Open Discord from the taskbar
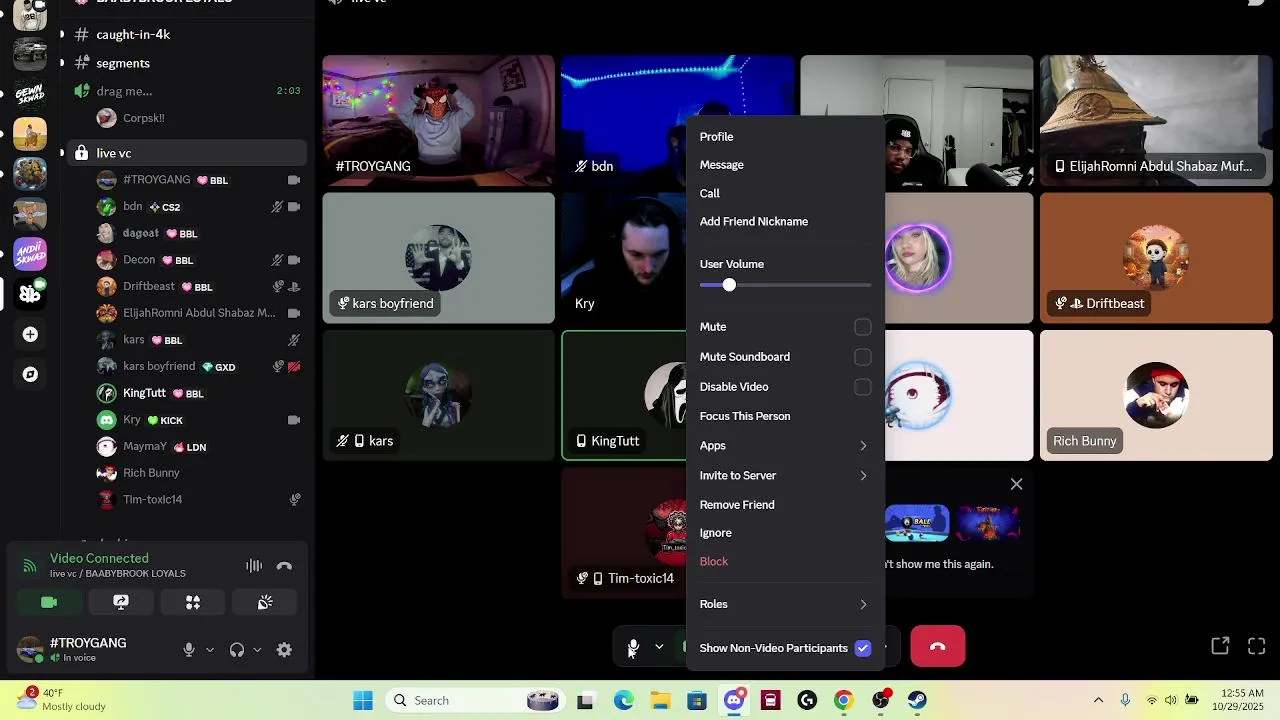The image size is (1280, 720). [x=734, y=700]
